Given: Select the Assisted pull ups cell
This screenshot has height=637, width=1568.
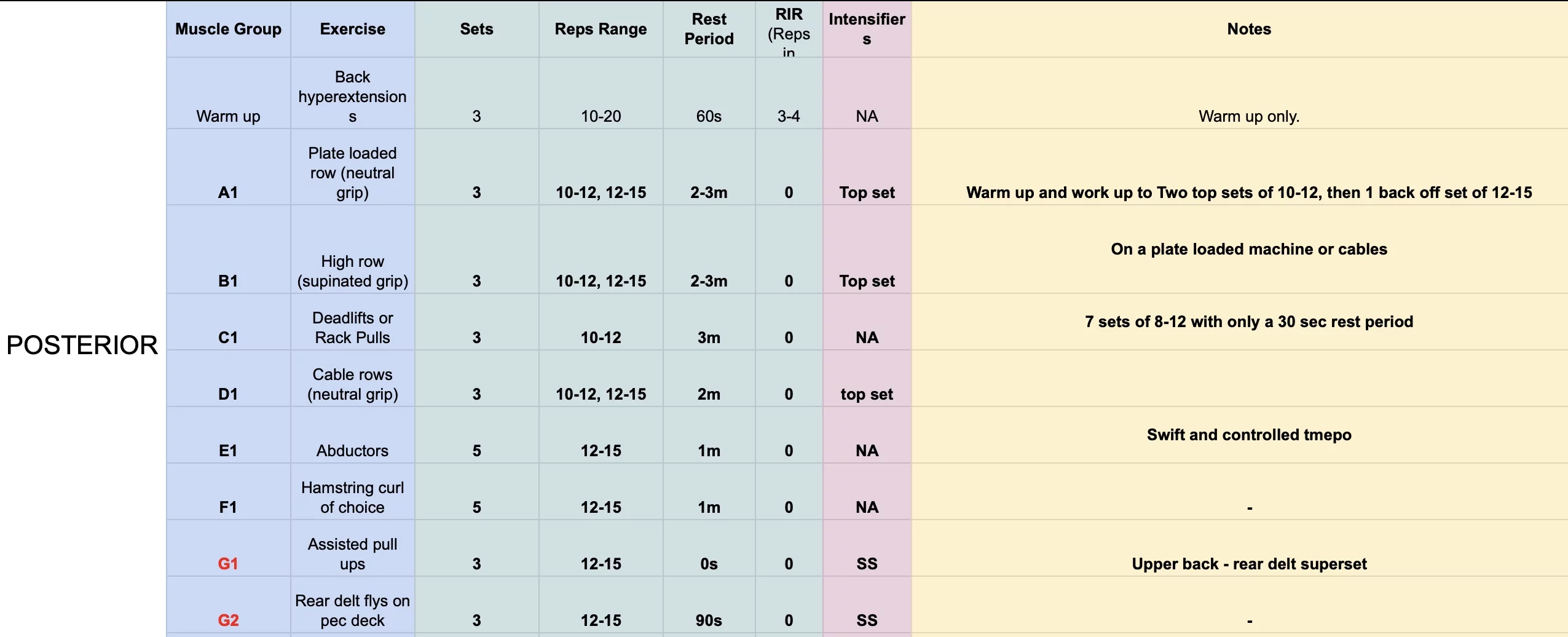Looking at the screenshot, I should tap(352, 554).
